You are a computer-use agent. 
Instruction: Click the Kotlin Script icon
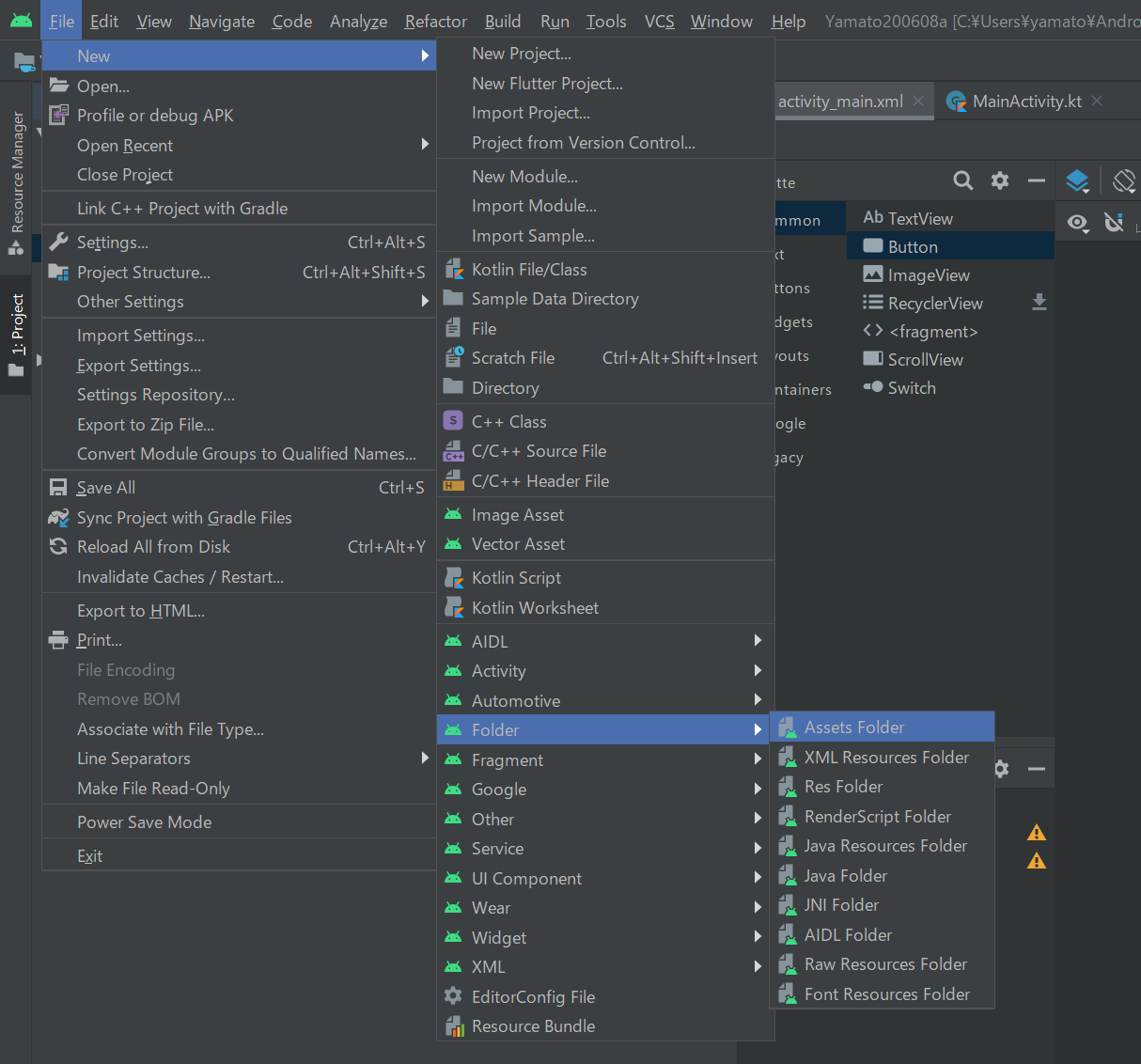(454, 578)
